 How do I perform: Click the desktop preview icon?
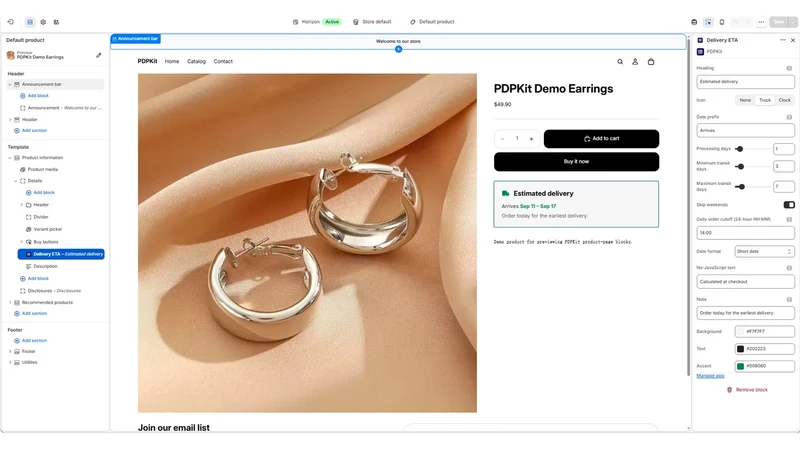[694, 22]
